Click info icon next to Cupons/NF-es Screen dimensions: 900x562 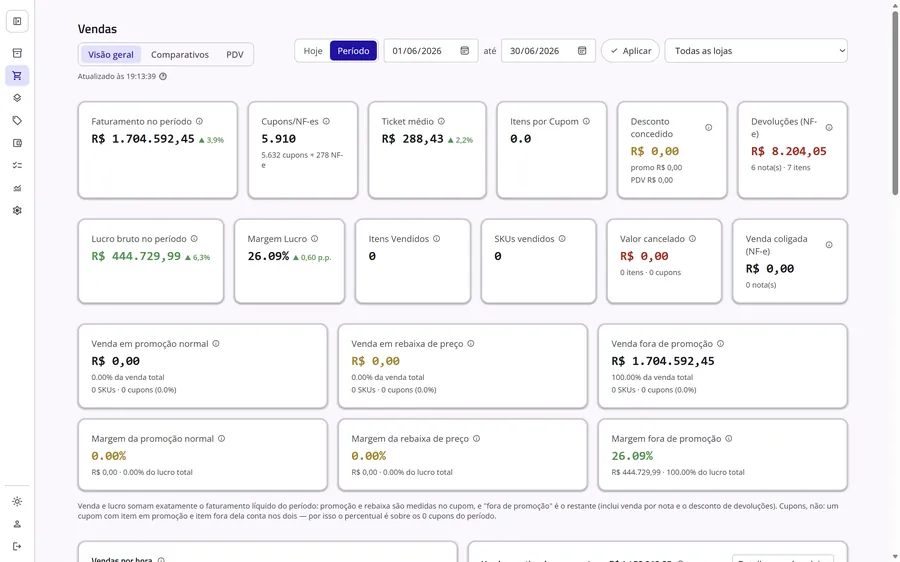(326, 121)
